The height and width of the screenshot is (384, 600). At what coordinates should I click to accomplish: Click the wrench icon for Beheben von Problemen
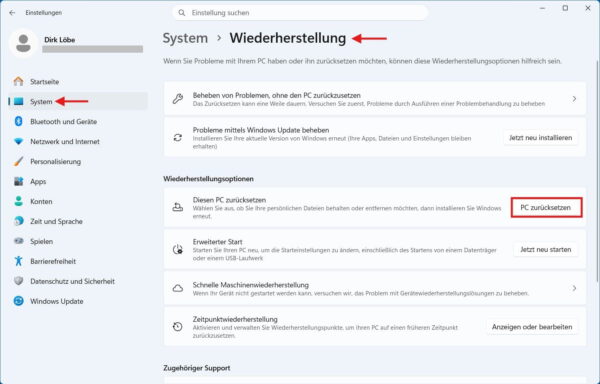point(178,99)
